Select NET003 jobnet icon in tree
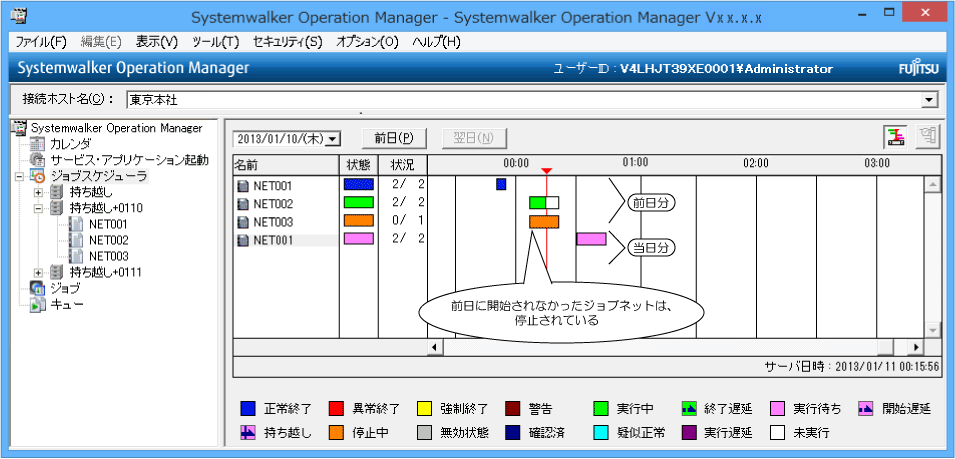This screenshot has height=459, width=955. (x=76, y=256)
